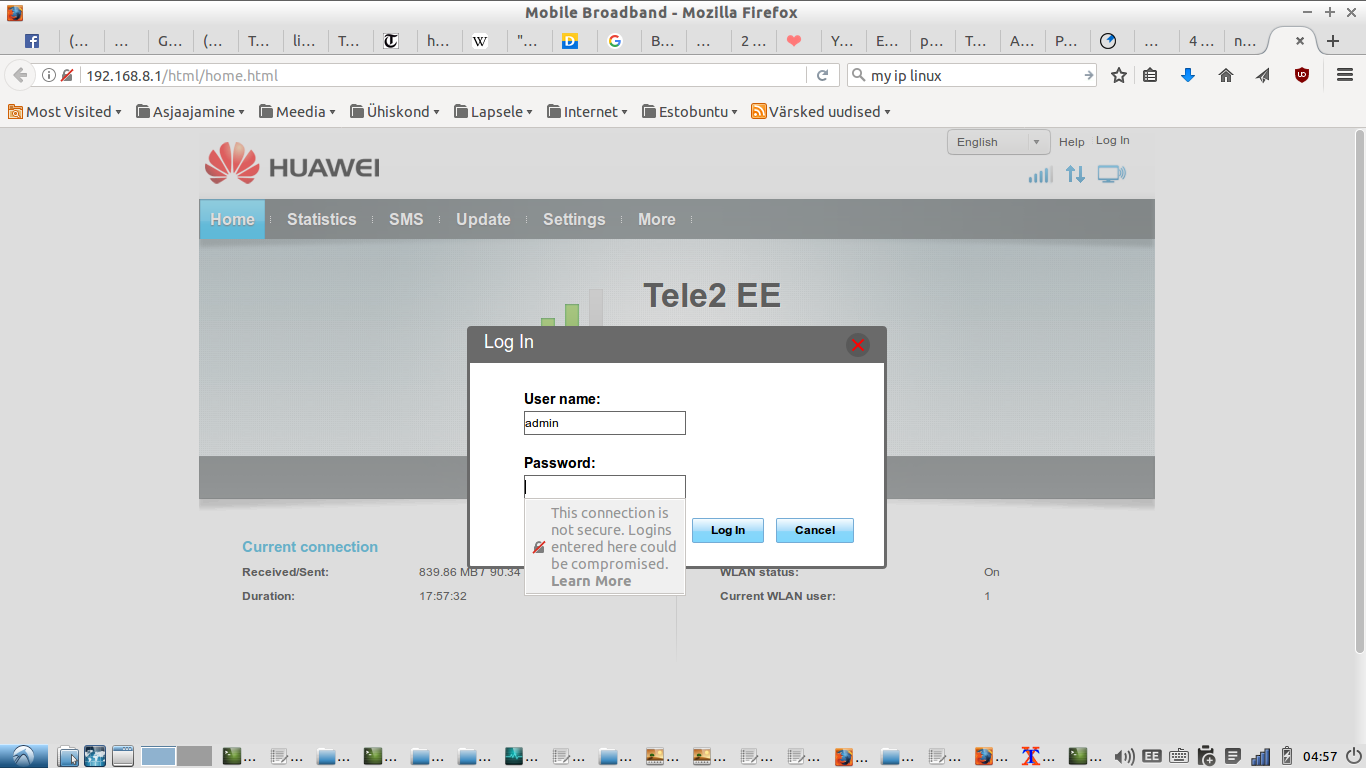Screen dimensions: 1366x768
Task: Open the tab with the heart icon
Action: (795, 41)
